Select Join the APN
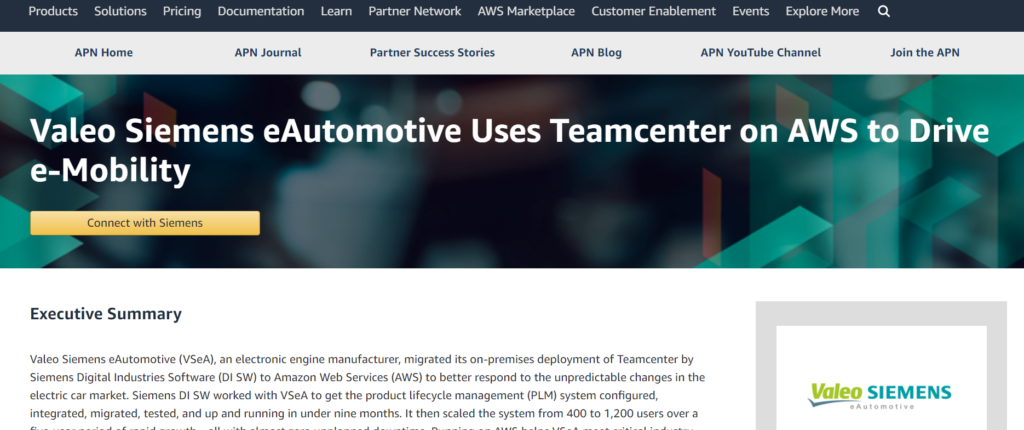The image size is (1024, 430). coord(925,53)
